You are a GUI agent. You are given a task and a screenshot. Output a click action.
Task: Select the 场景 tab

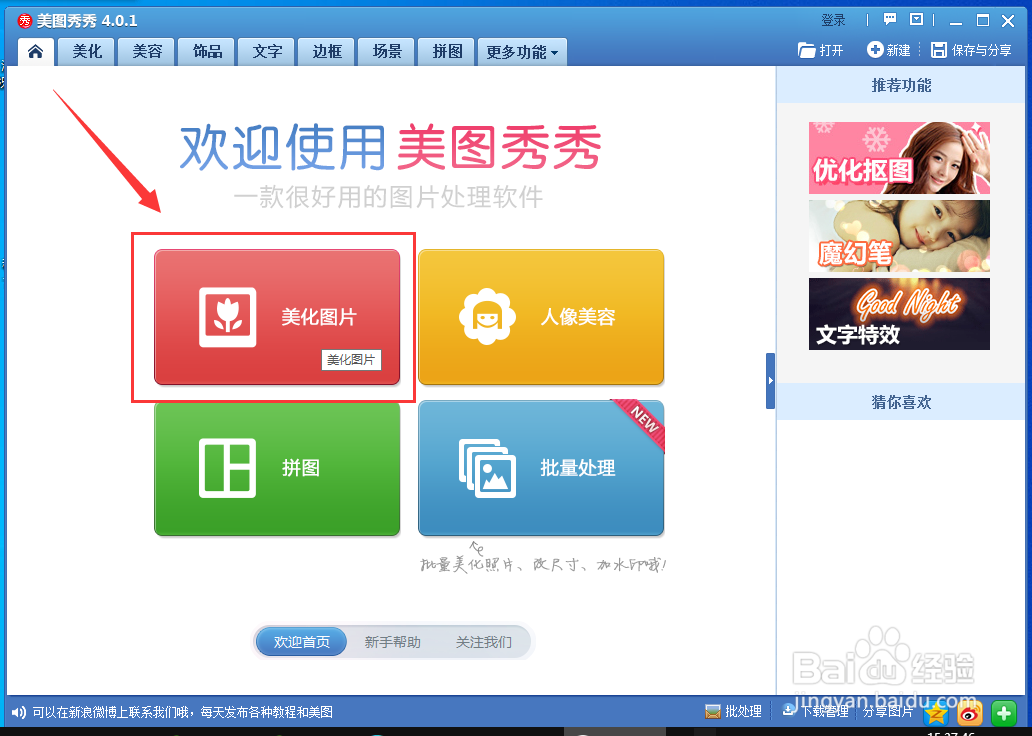387,51
